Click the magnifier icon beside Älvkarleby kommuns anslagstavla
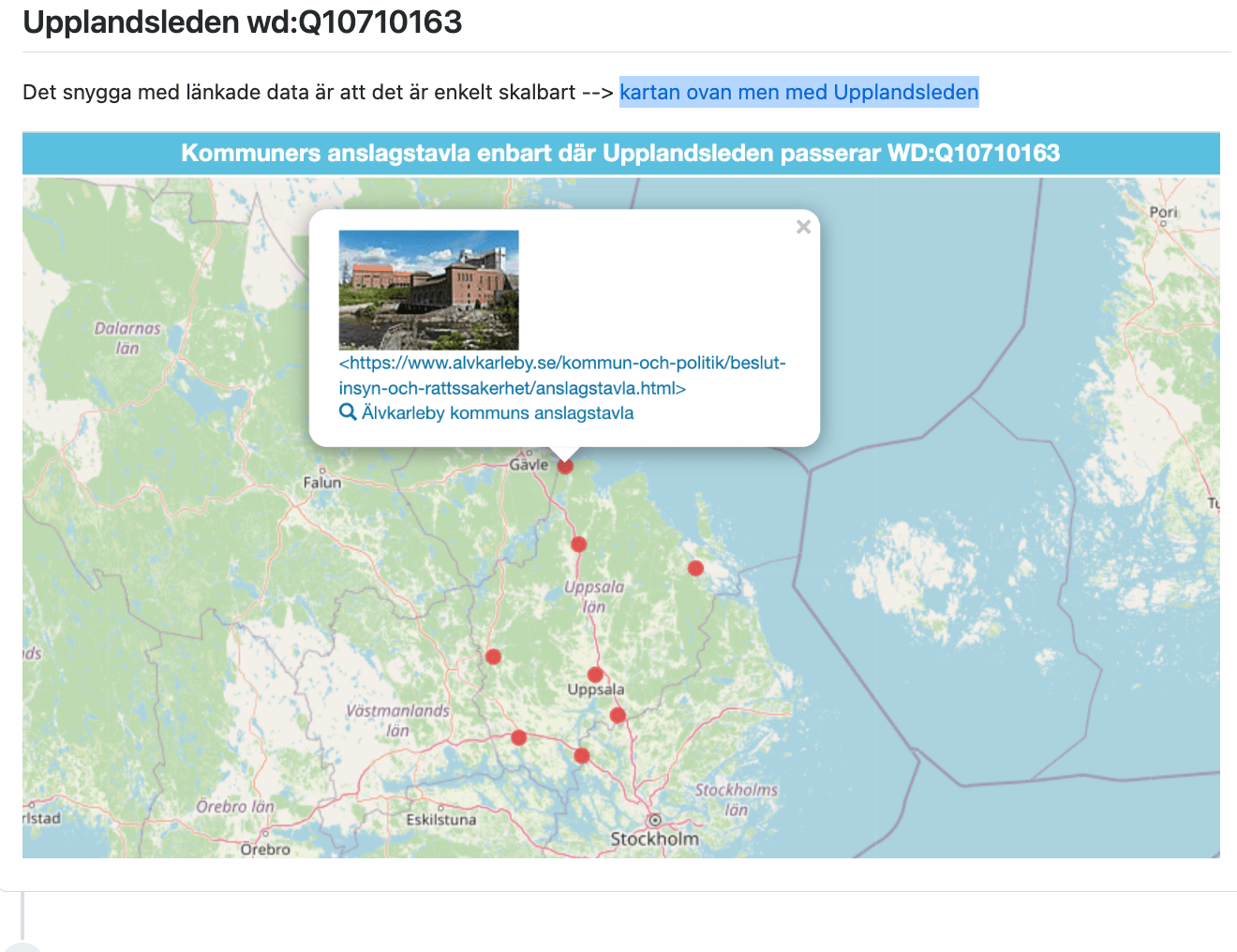 (348, 412)
